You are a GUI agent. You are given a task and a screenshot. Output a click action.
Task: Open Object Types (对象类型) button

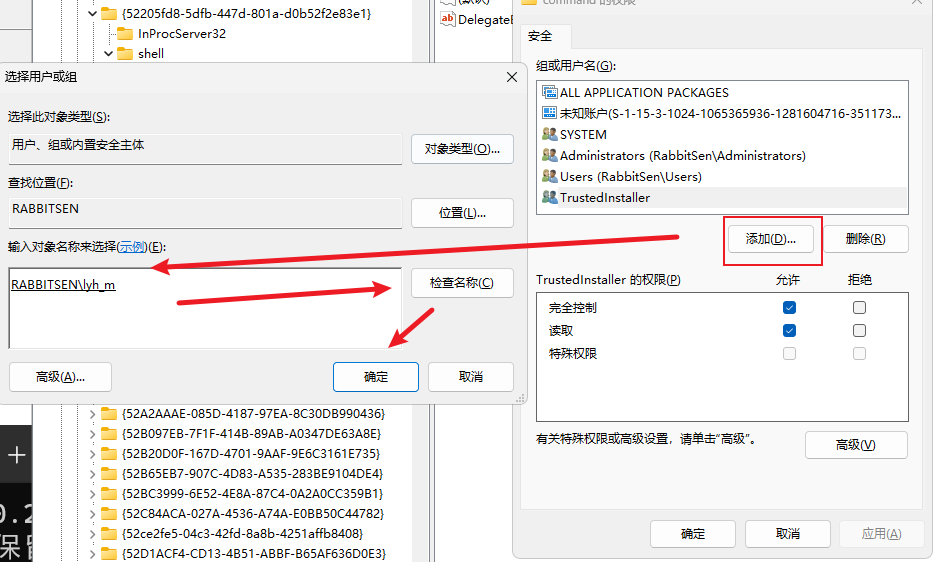[x=462, y=149]
